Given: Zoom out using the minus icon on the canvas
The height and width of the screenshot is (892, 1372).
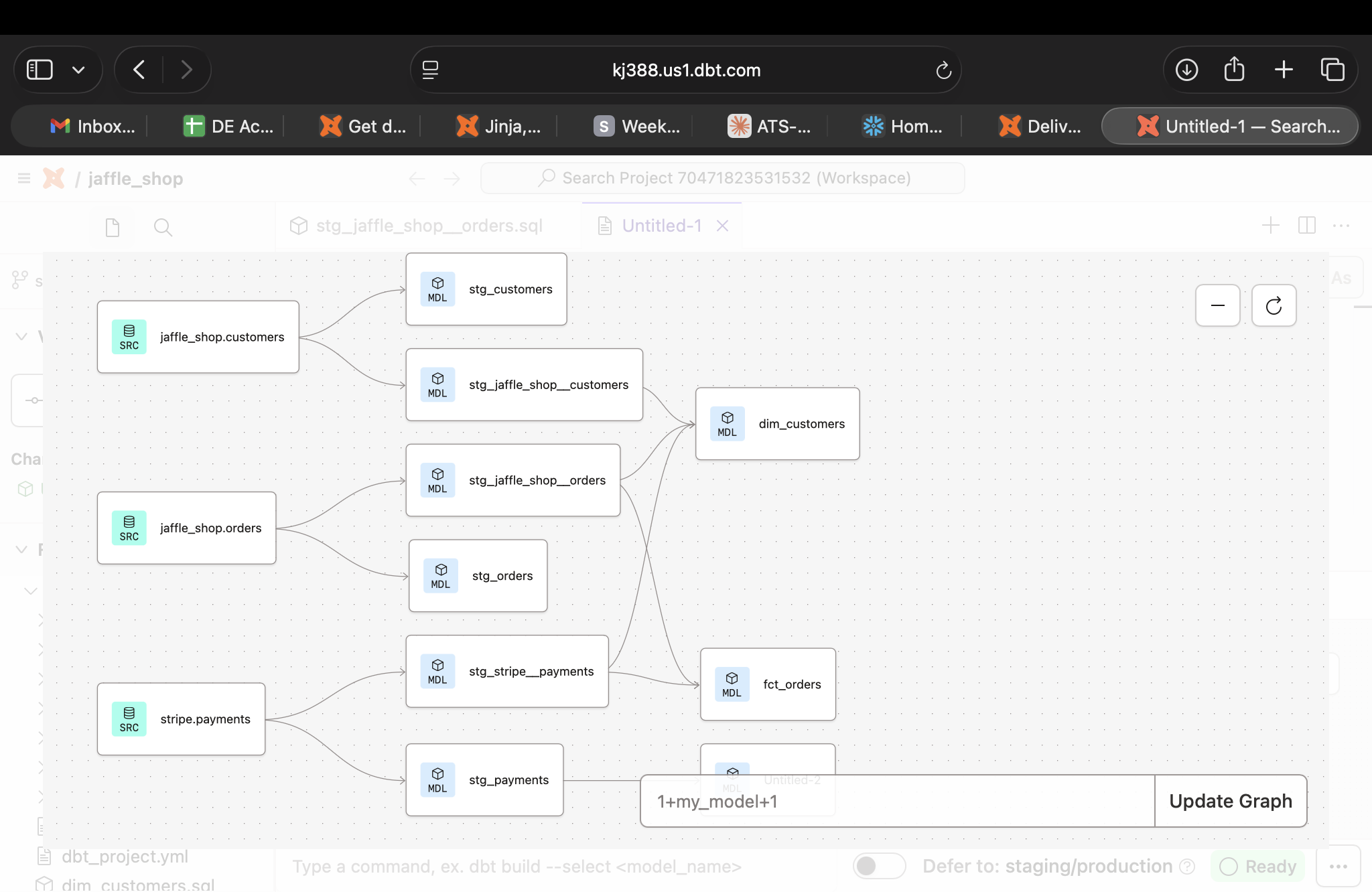Looking at the screenshot, I should click(1217, 305).
